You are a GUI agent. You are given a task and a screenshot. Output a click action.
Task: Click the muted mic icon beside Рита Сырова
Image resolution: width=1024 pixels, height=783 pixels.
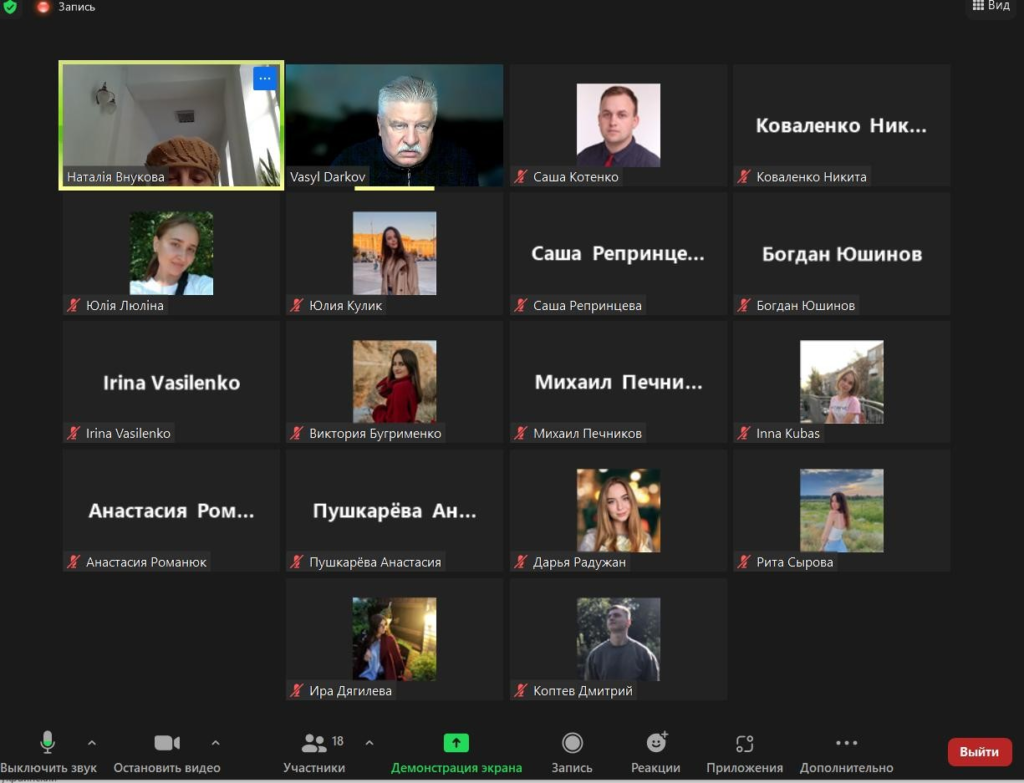coord(744,562)
